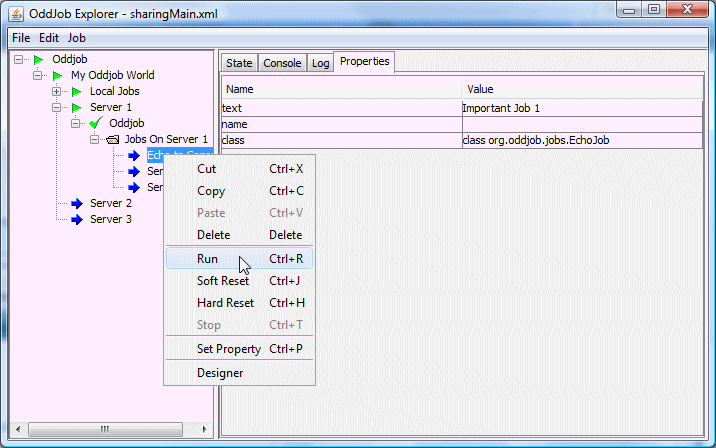Click the green play icon beside Server 1
716x448 pixels.
coord(77,107)
